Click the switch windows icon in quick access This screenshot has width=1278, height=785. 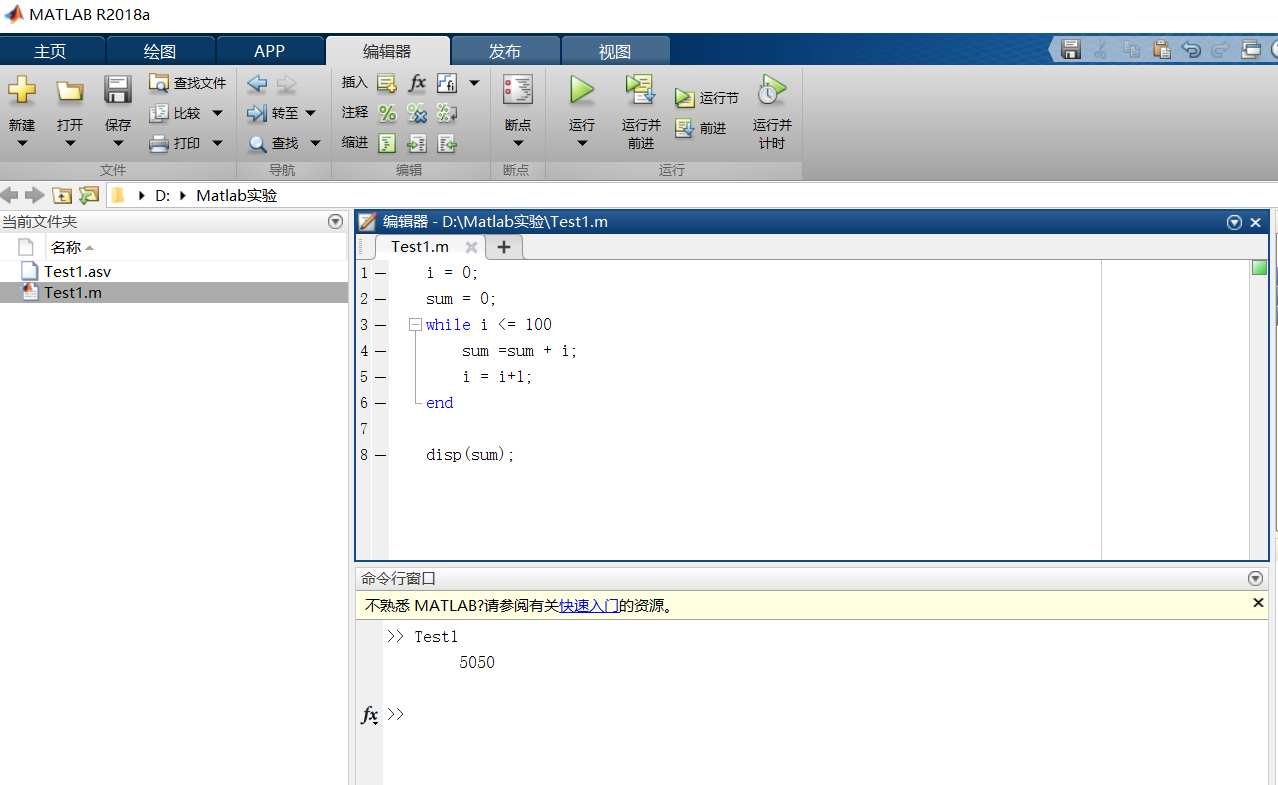(1251, 49)
